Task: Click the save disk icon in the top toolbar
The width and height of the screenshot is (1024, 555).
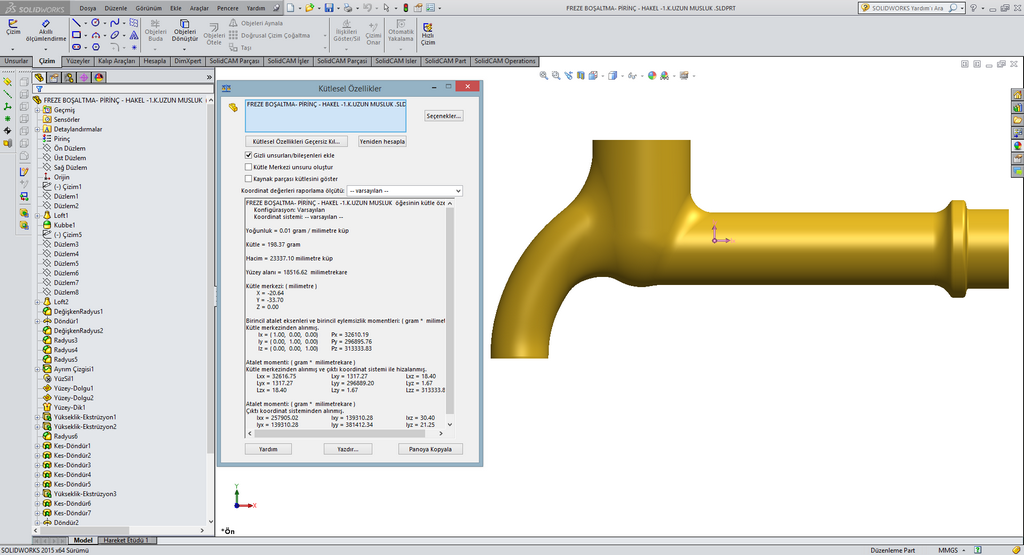Action: (329, 8)
